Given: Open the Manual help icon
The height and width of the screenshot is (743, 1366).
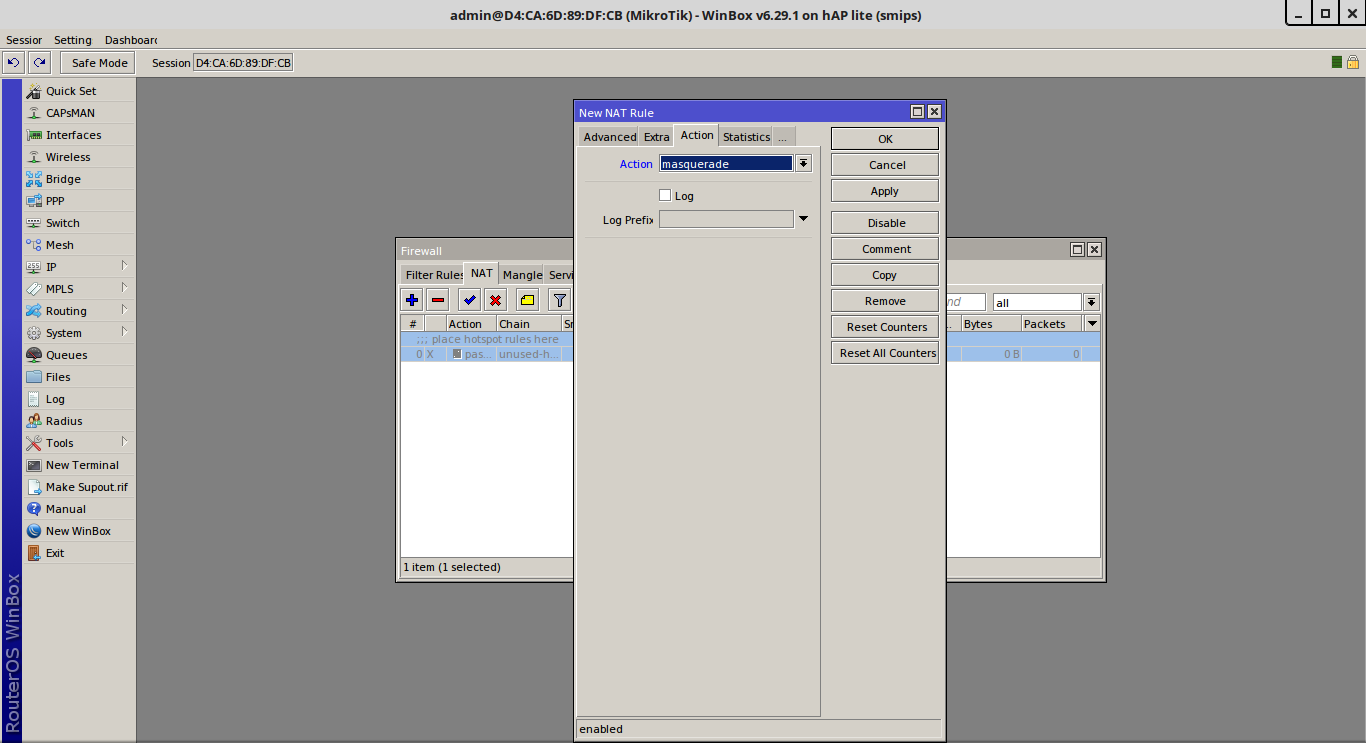Looking at the screenshot, I should 34,509.
